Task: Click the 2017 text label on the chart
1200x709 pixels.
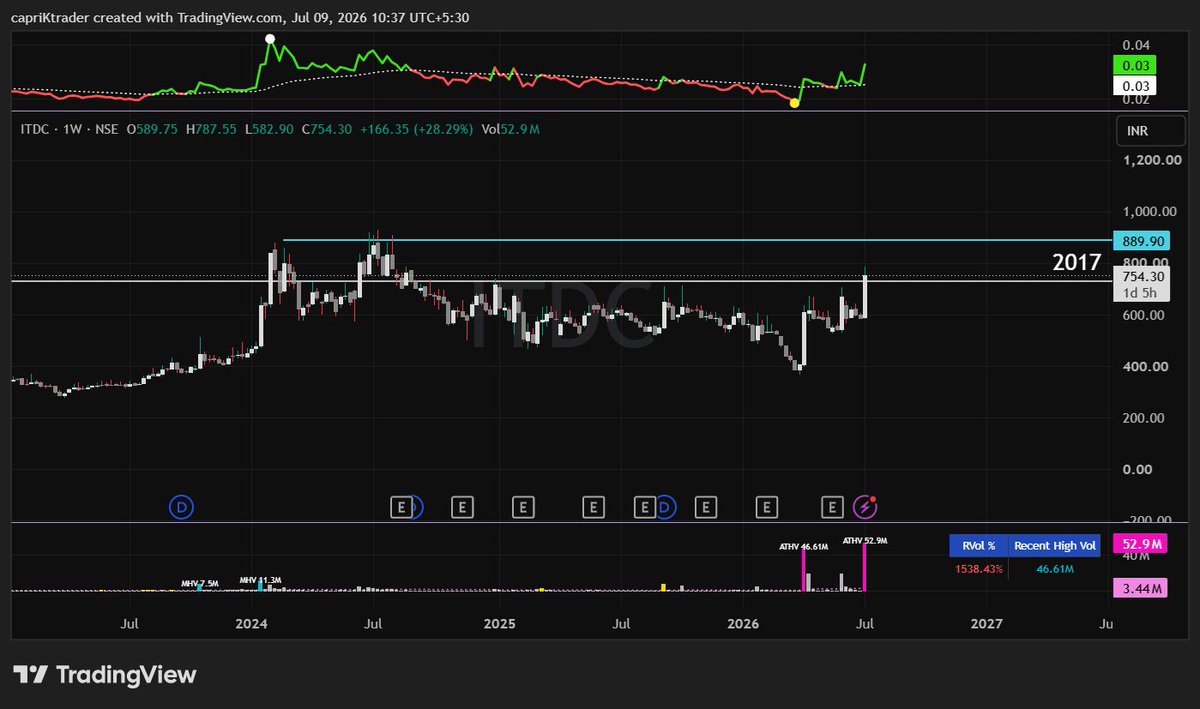Action: point(1076,263)
